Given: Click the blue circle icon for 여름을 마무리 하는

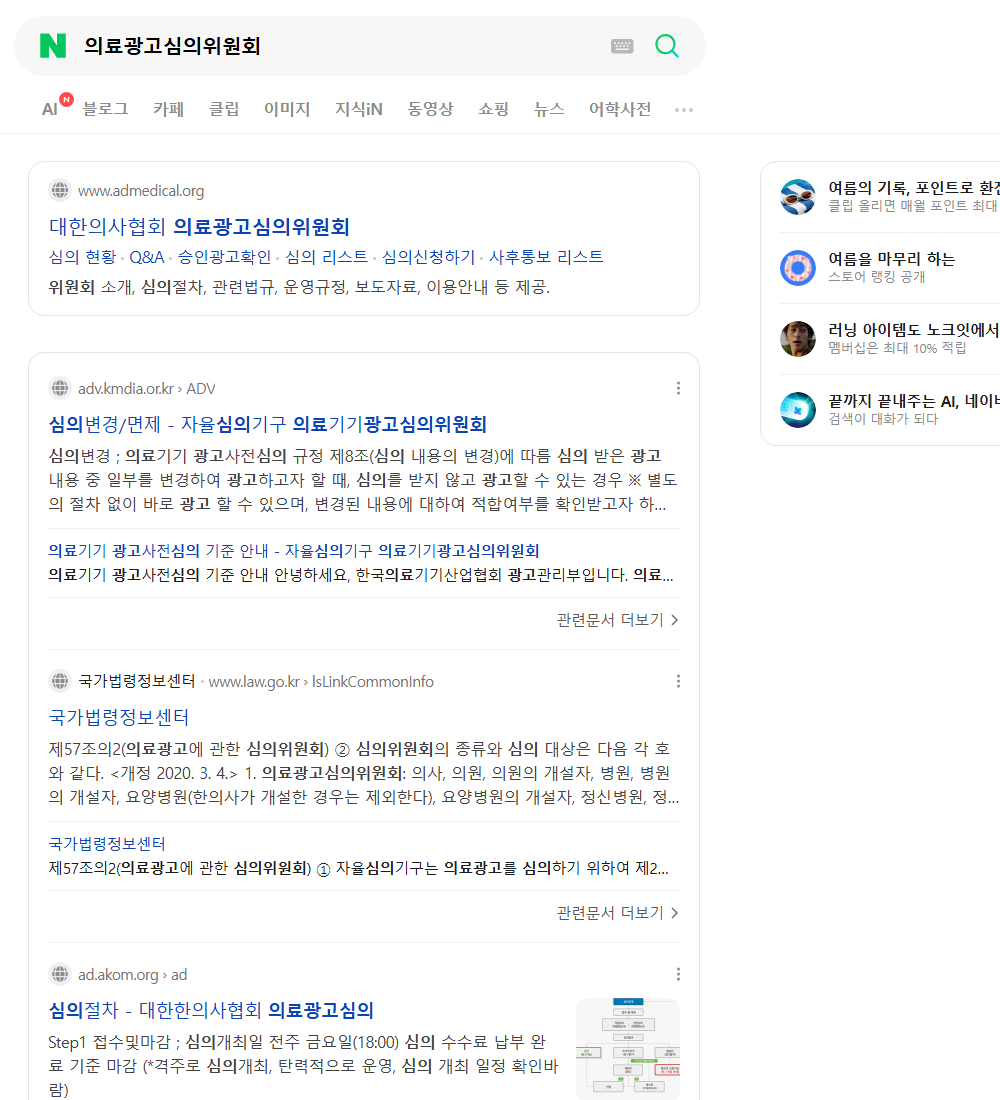Looking at the screenshot, I should click(x=798, y=267).
